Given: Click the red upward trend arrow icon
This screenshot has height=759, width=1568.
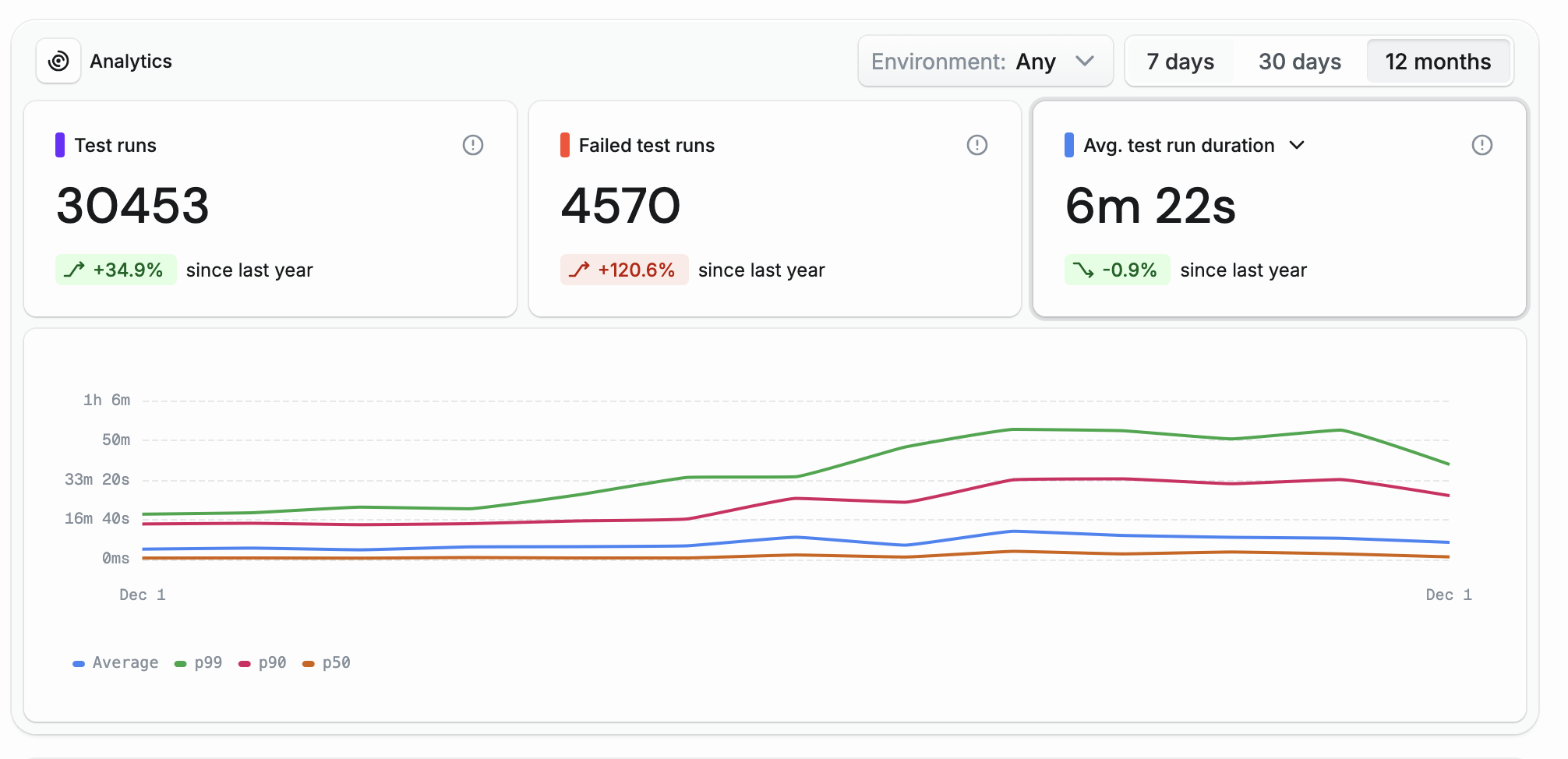Looking at the screenshot, I should click(x=579, y=270).
